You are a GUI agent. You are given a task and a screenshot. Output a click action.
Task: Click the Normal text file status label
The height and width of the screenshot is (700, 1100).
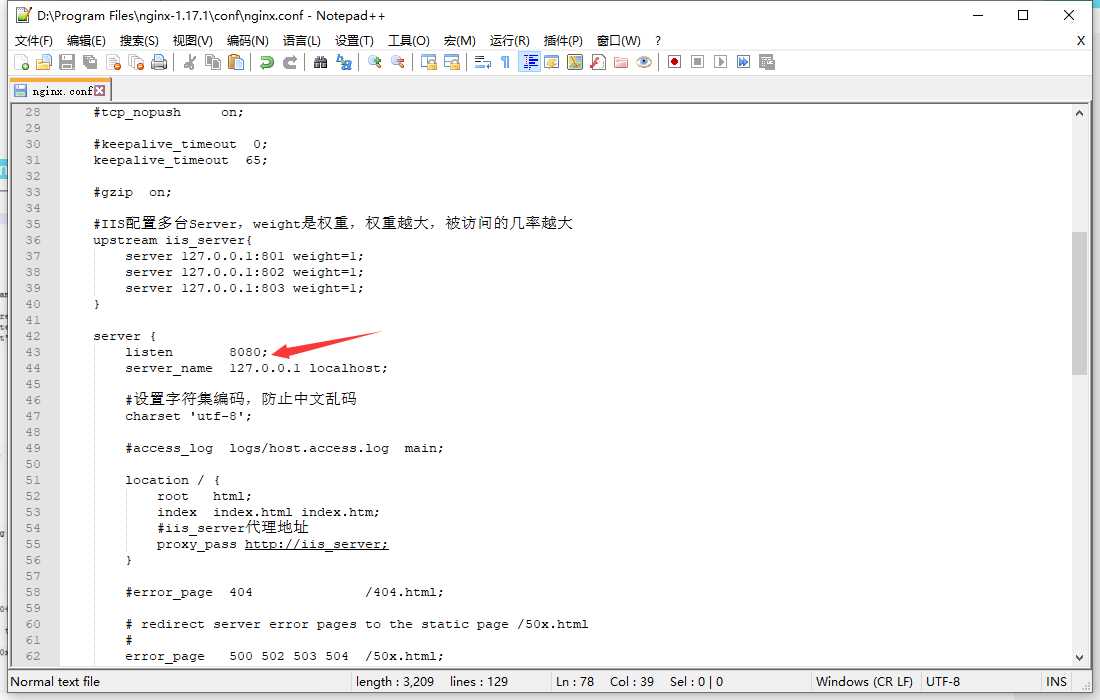pos(55,682)
